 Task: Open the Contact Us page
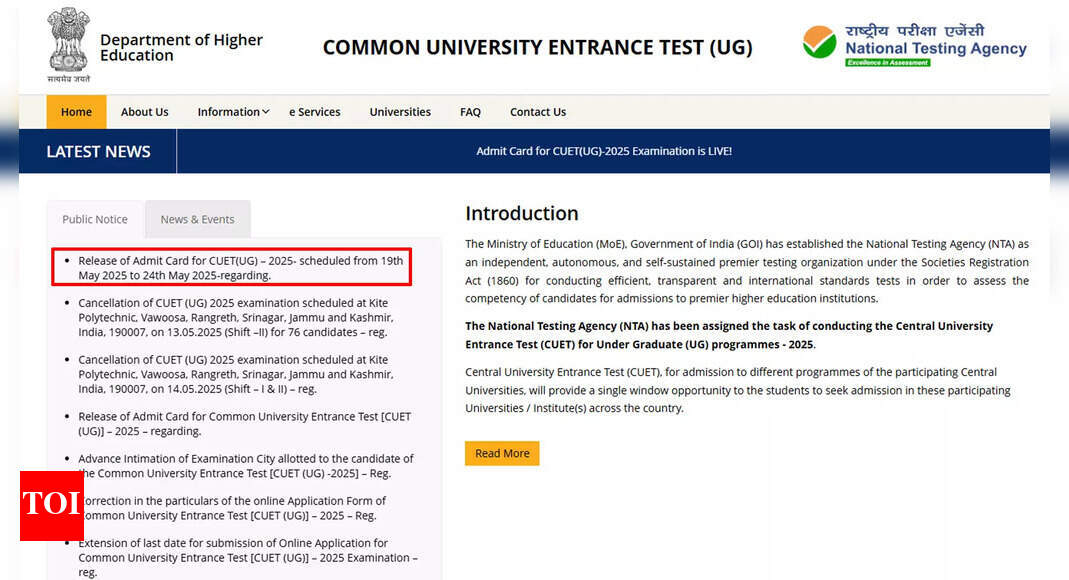(537, 112)
